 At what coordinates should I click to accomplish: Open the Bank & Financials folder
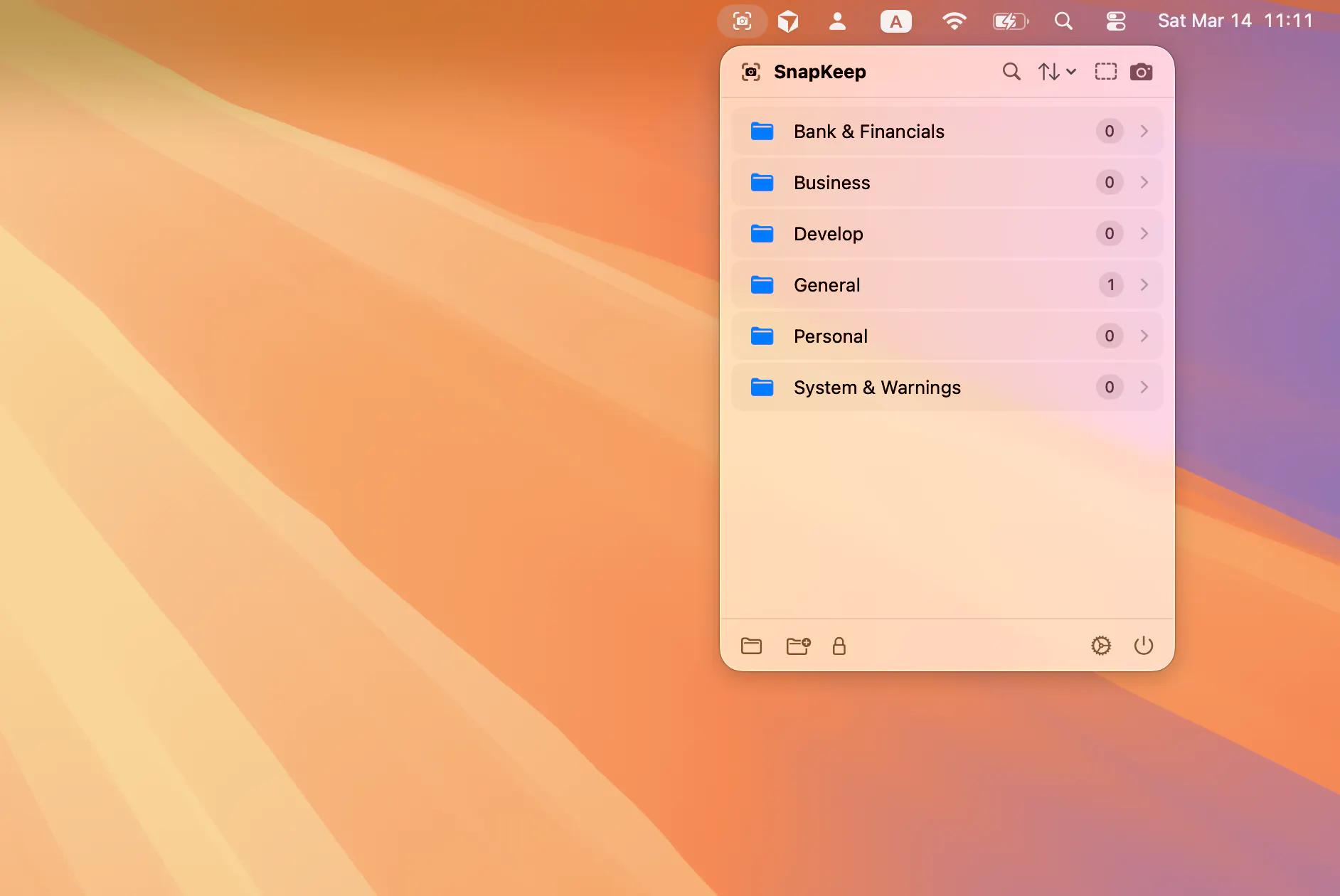point(947,132)
